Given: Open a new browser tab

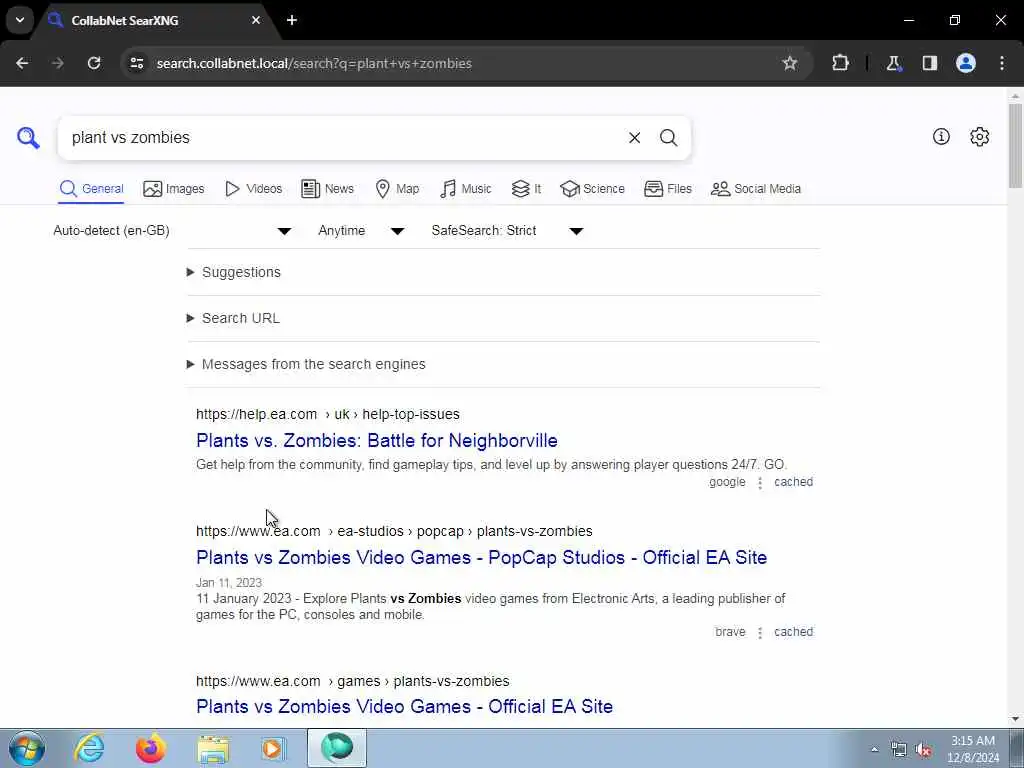Looking at the screenshot, I should 292,20.
